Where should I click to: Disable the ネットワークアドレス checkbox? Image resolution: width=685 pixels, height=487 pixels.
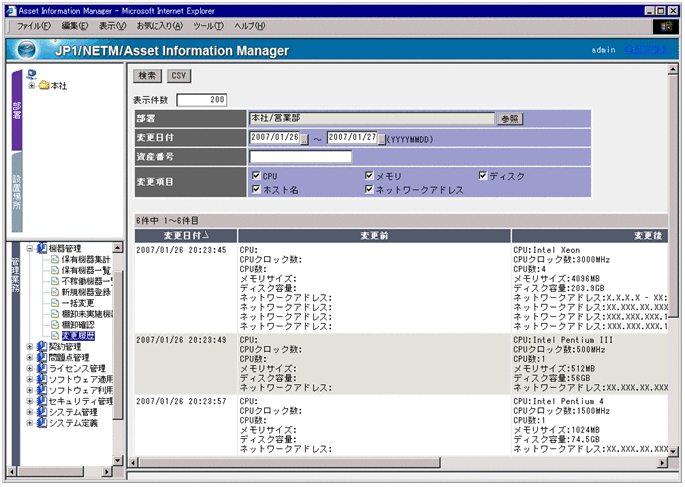click(369, 189)
